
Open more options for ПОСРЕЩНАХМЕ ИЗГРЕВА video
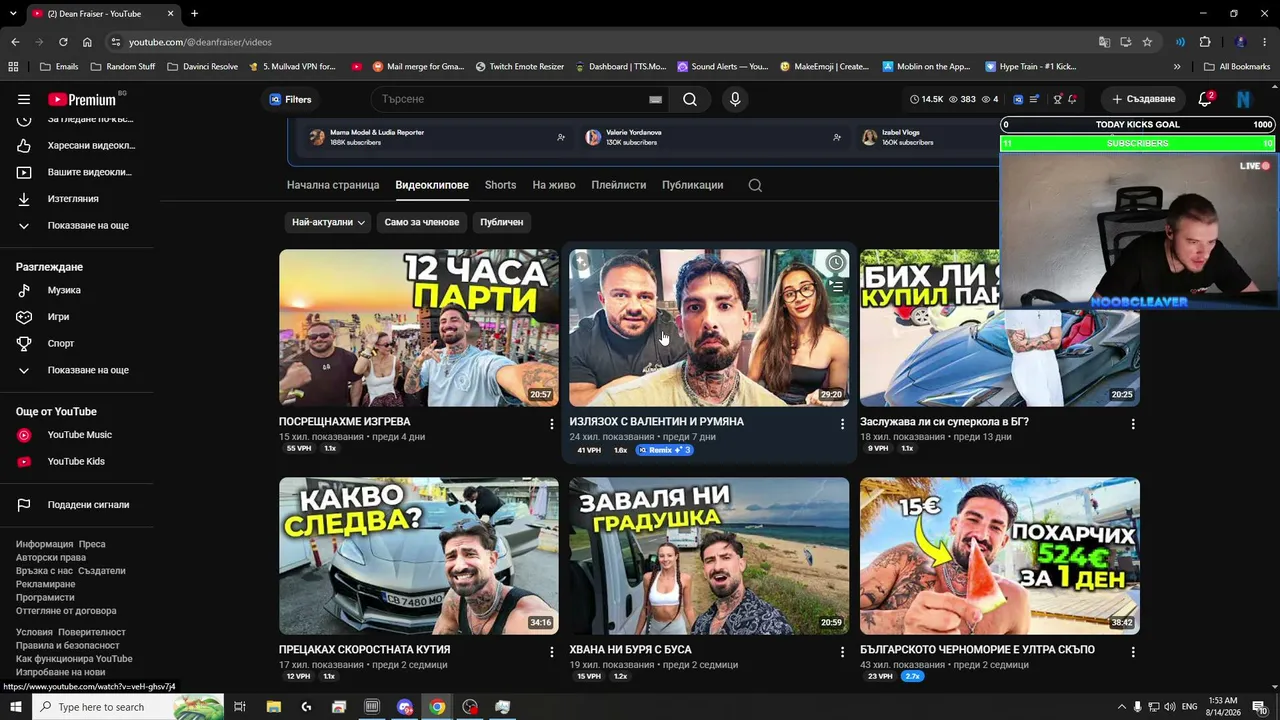pos(551,424)
